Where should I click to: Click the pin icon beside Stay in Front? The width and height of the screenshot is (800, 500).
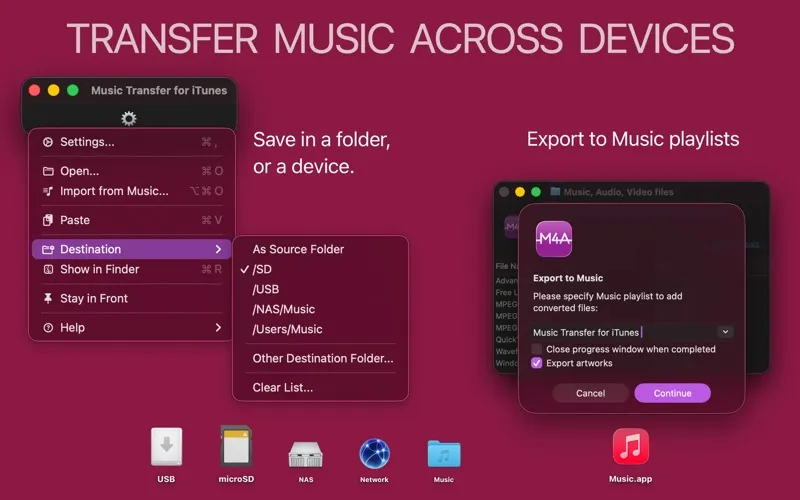(x=48, y=298)
